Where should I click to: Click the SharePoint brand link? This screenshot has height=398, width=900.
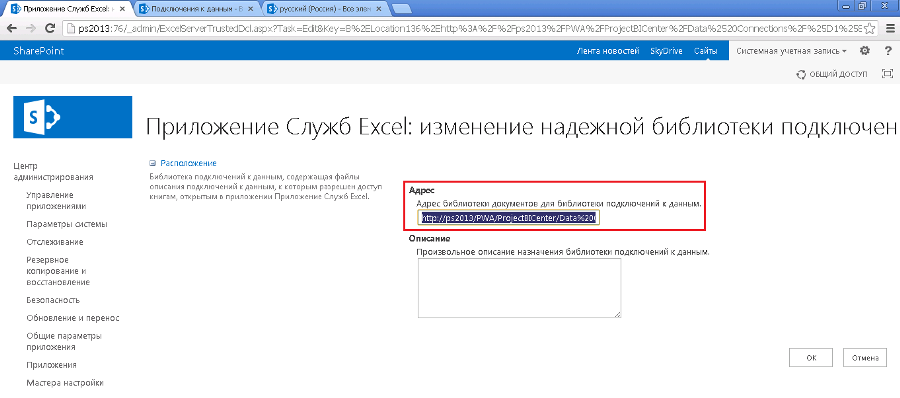coord(38,51)
